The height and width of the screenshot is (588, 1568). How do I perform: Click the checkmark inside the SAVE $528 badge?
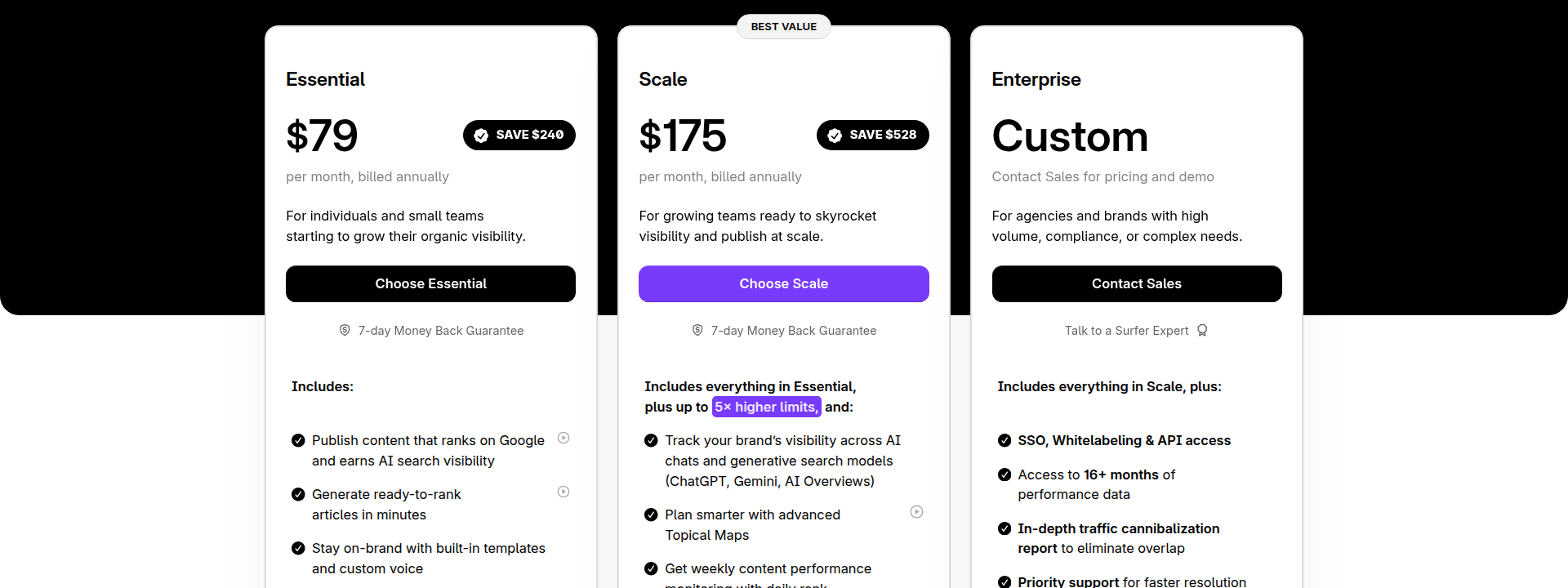tap(835, 135)
